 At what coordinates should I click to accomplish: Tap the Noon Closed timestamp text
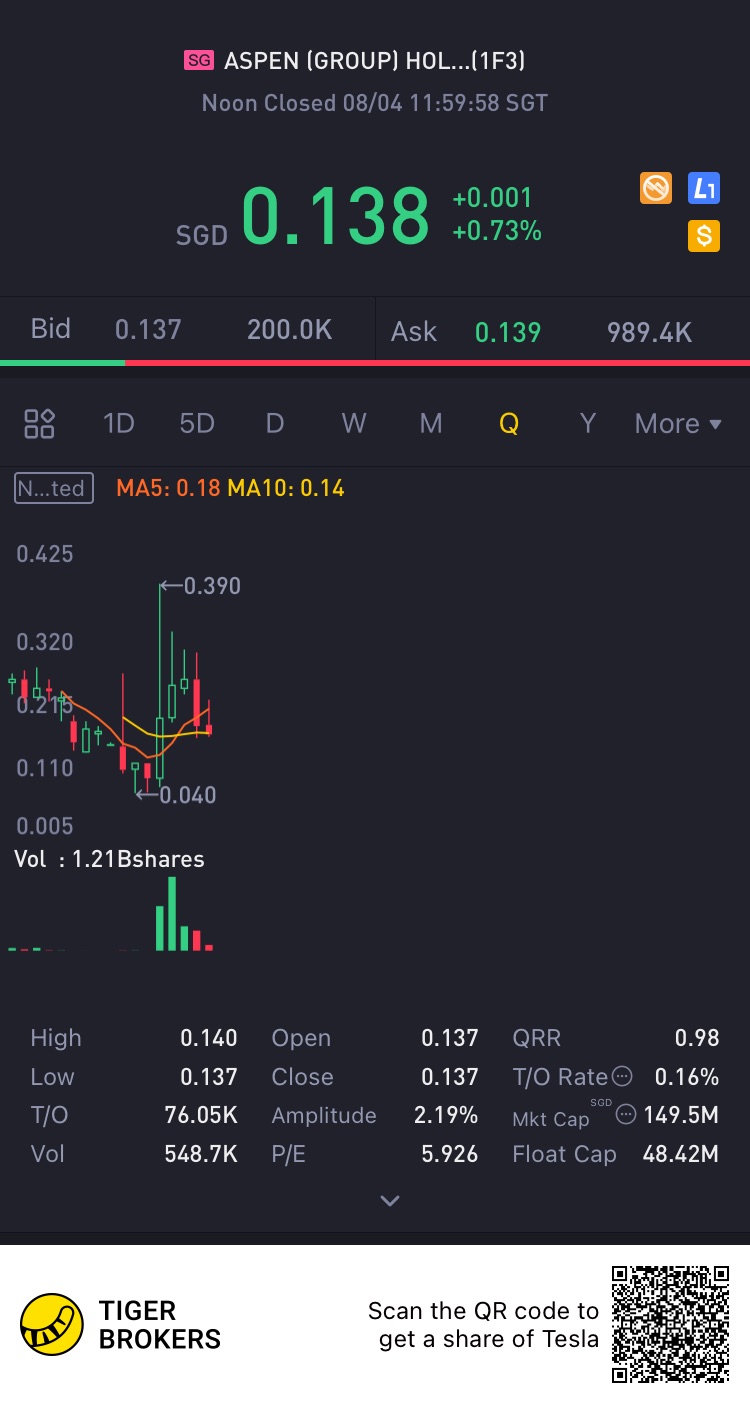(x=375, y=103)
